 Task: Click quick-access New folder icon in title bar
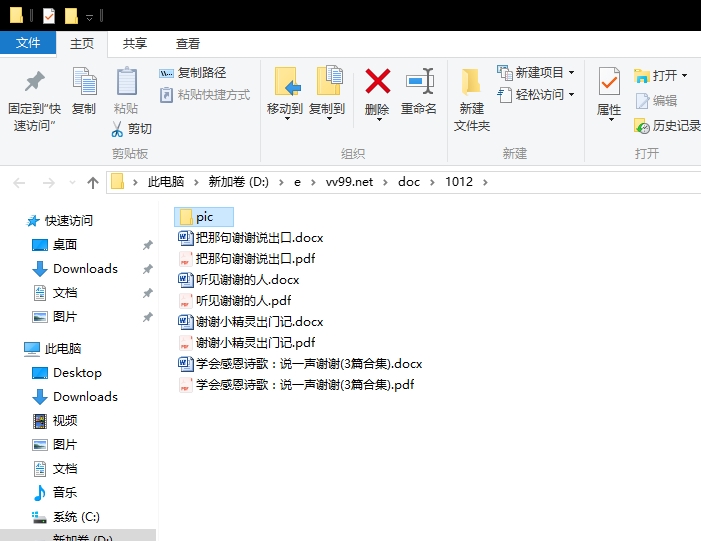[72, 17]
